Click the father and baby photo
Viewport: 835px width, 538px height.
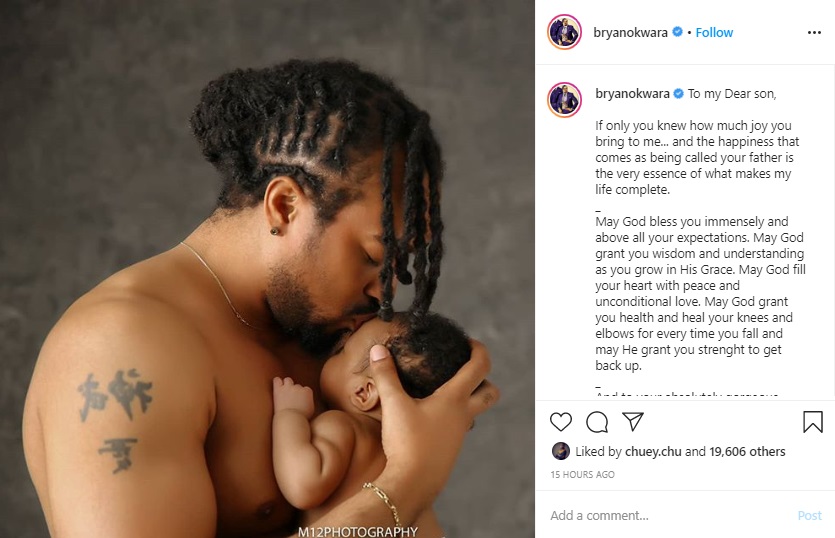(x=267, y=269)
